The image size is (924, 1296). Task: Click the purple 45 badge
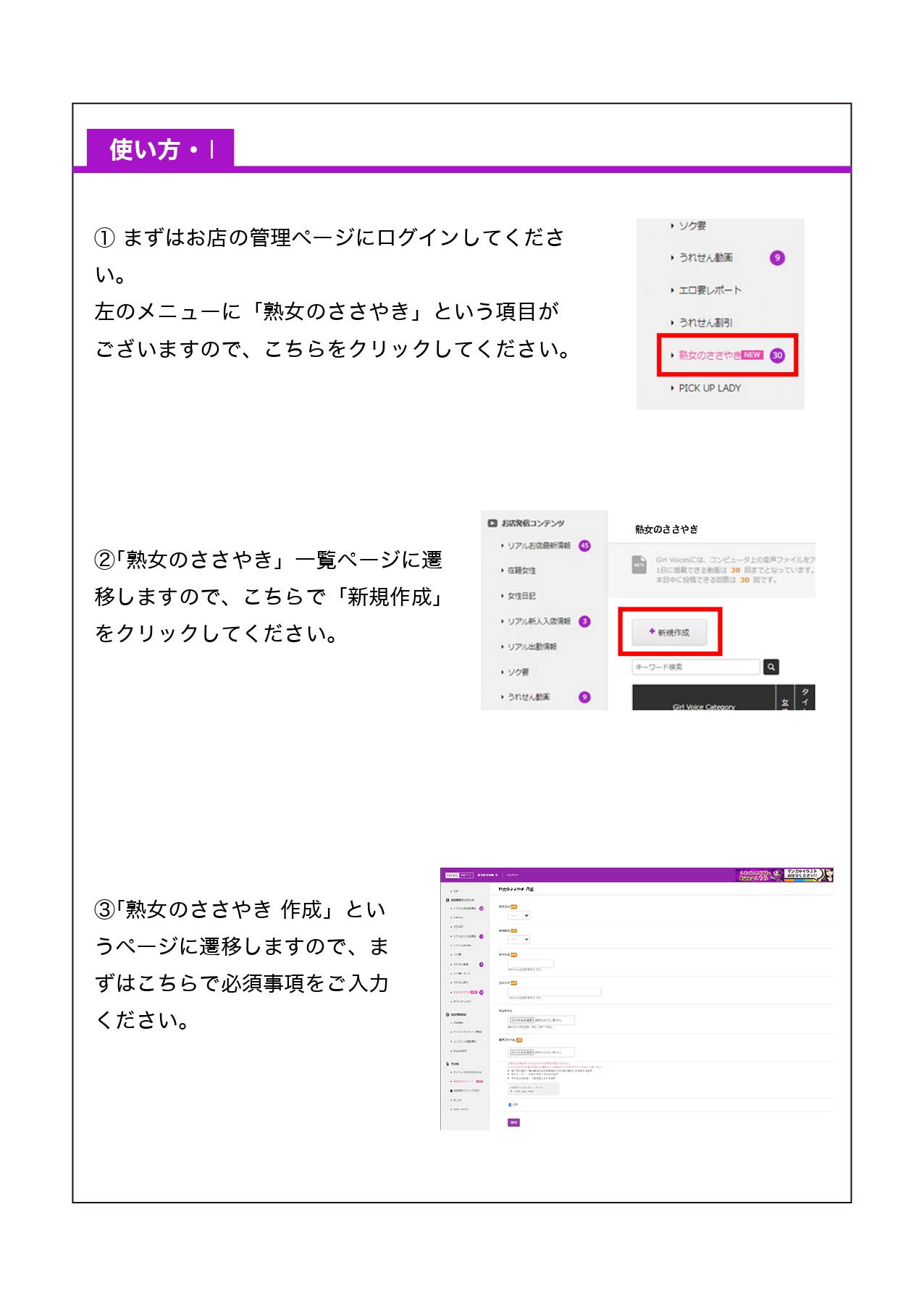(x=584, y=546)
